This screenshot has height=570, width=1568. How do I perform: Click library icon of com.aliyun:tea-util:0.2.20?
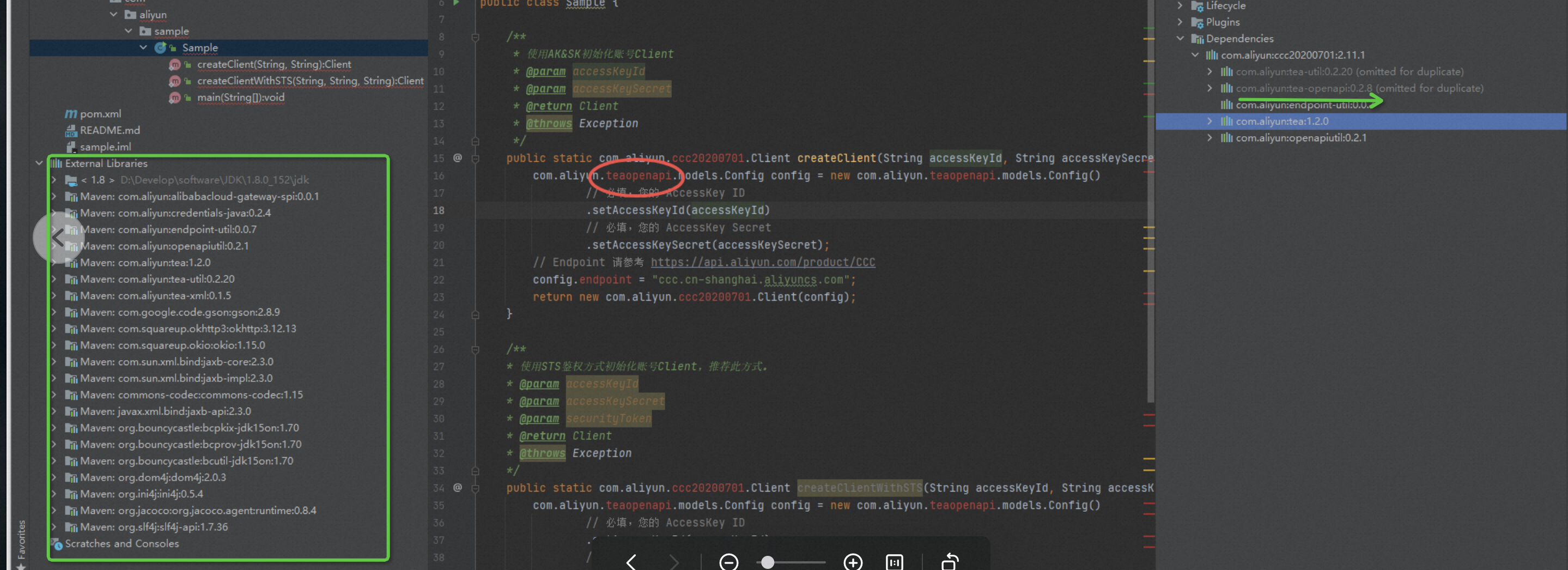click(x=71, y=279)
